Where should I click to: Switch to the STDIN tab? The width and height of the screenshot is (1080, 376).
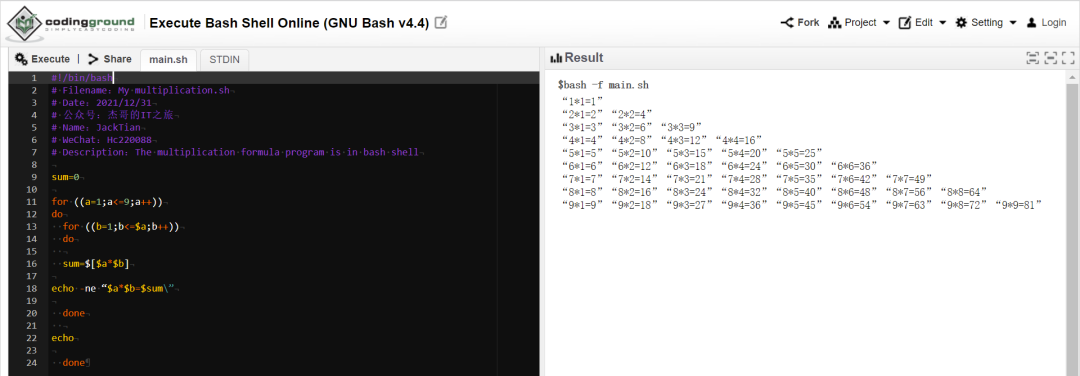[225, 60]
